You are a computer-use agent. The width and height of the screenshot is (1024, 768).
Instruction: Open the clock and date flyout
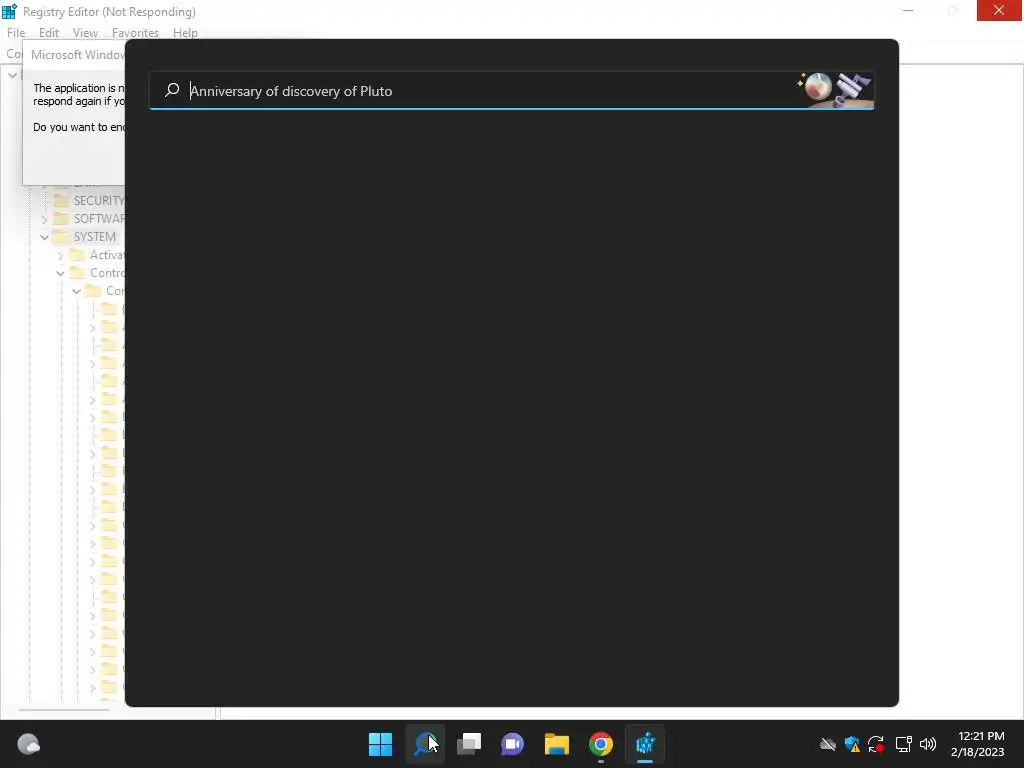(978, 744)
